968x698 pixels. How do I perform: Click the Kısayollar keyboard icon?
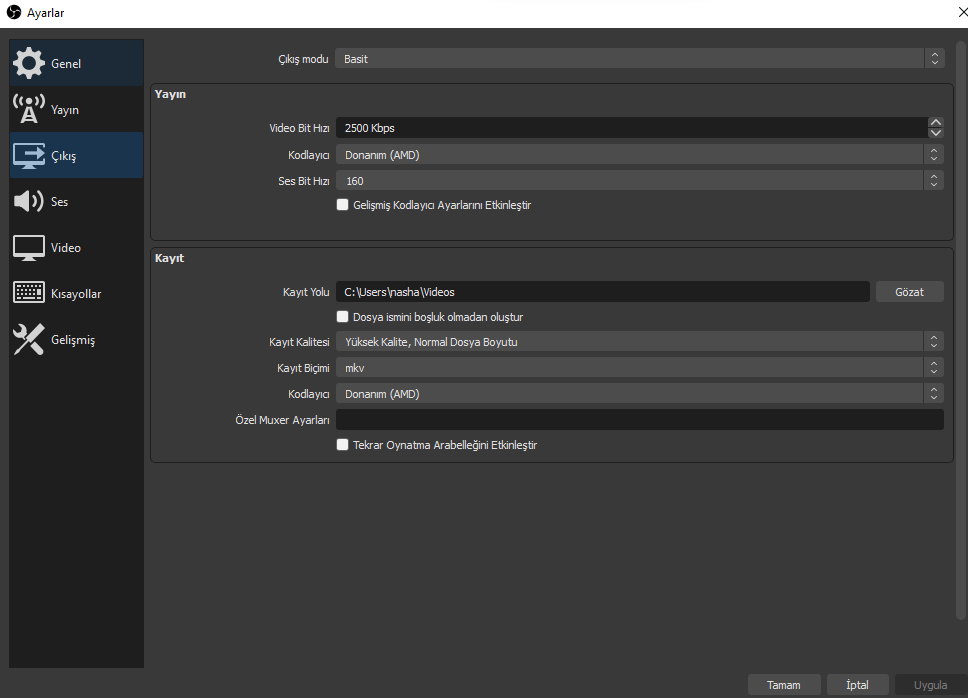[28, 293]
